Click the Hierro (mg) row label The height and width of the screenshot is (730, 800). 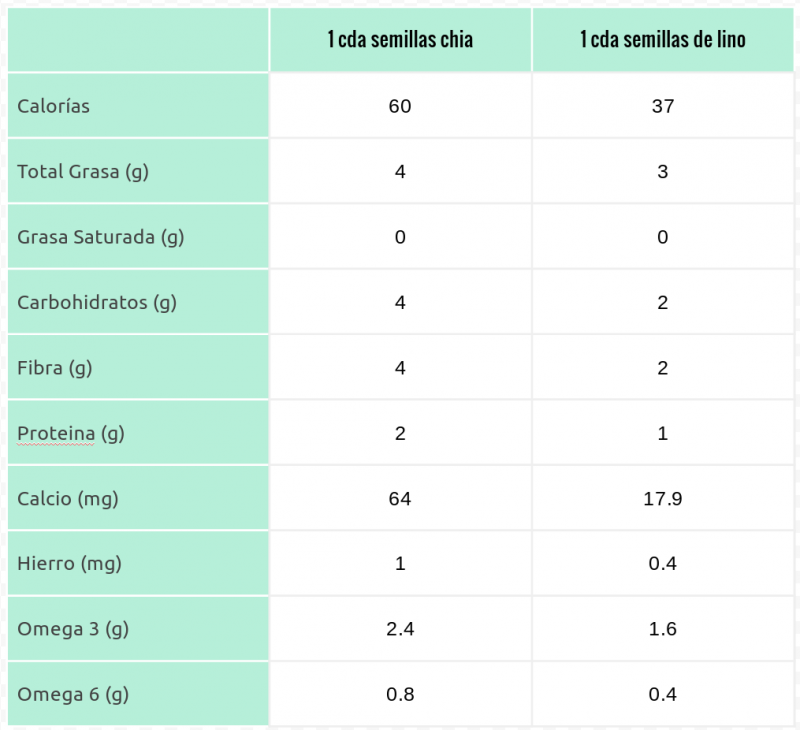70,563
